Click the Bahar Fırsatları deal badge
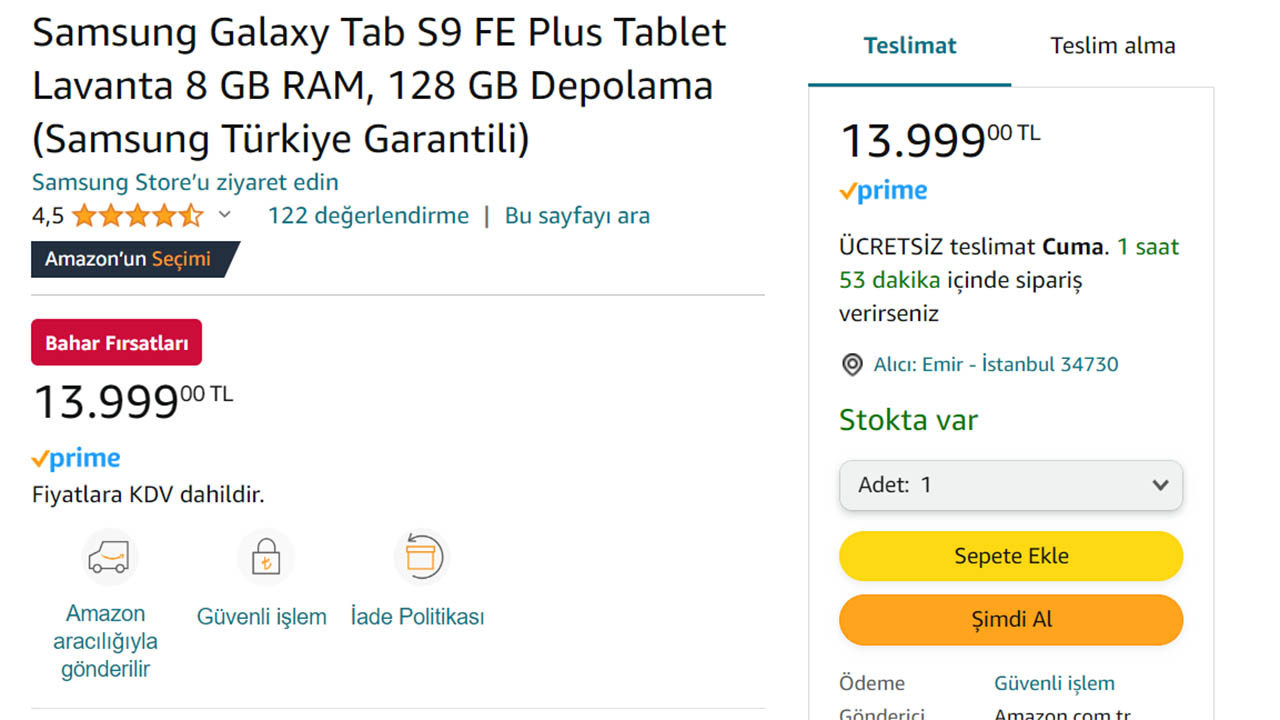Screen dimensions: 1280x720 pos(116,342)
